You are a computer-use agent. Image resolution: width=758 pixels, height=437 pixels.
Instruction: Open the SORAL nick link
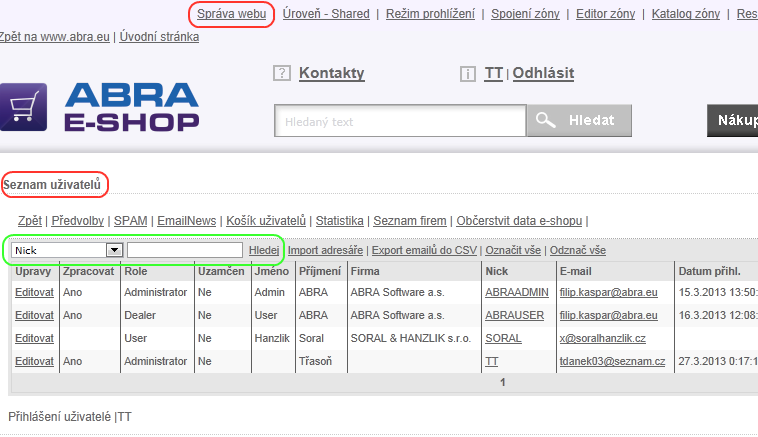[x=503, y=338]
